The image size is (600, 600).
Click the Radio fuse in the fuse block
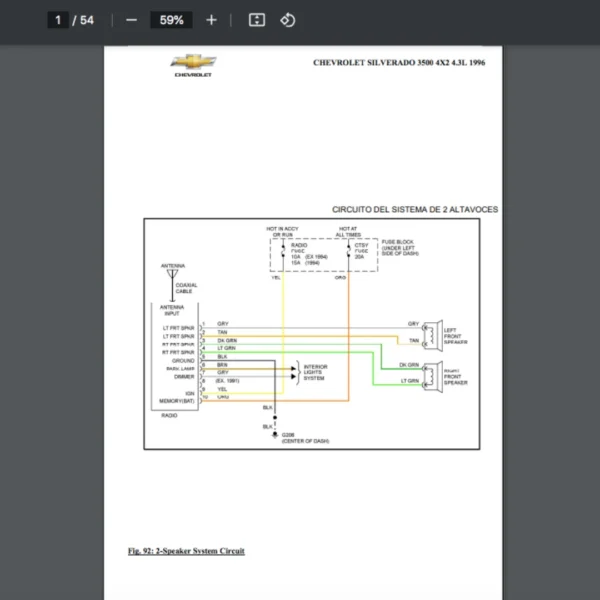pos(298,251)
